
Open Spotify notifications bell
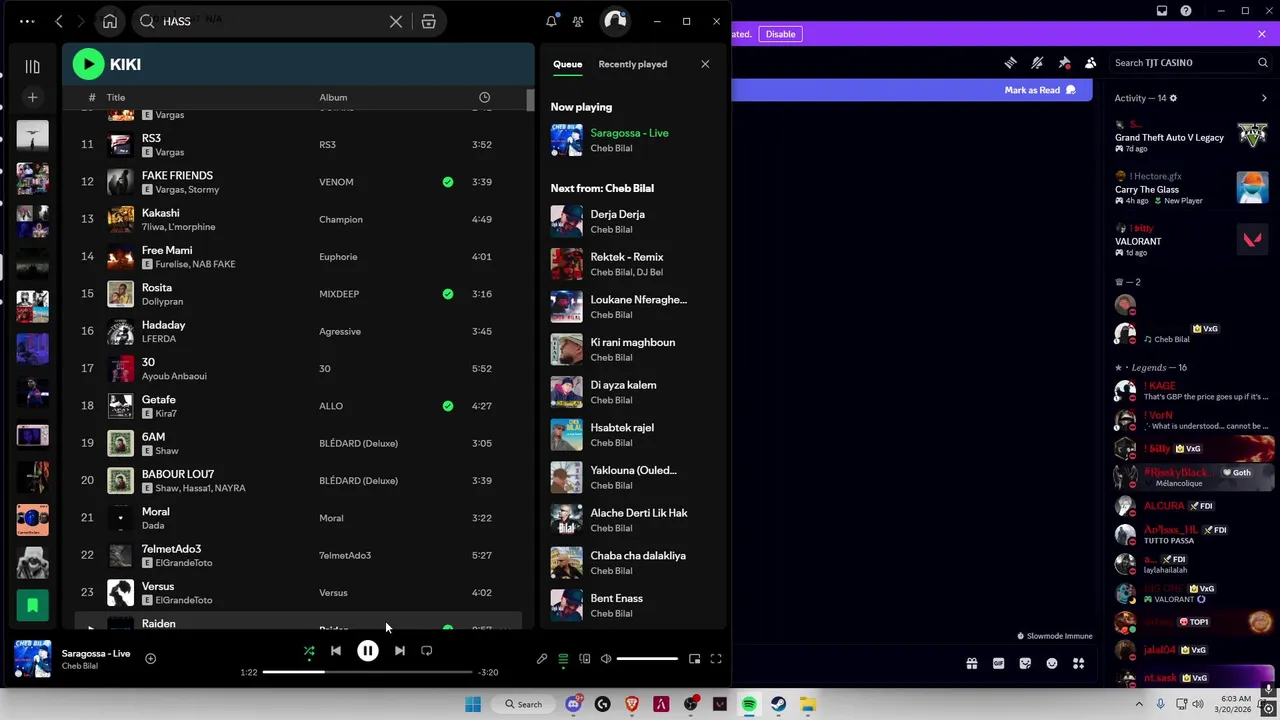click(551, 21)
